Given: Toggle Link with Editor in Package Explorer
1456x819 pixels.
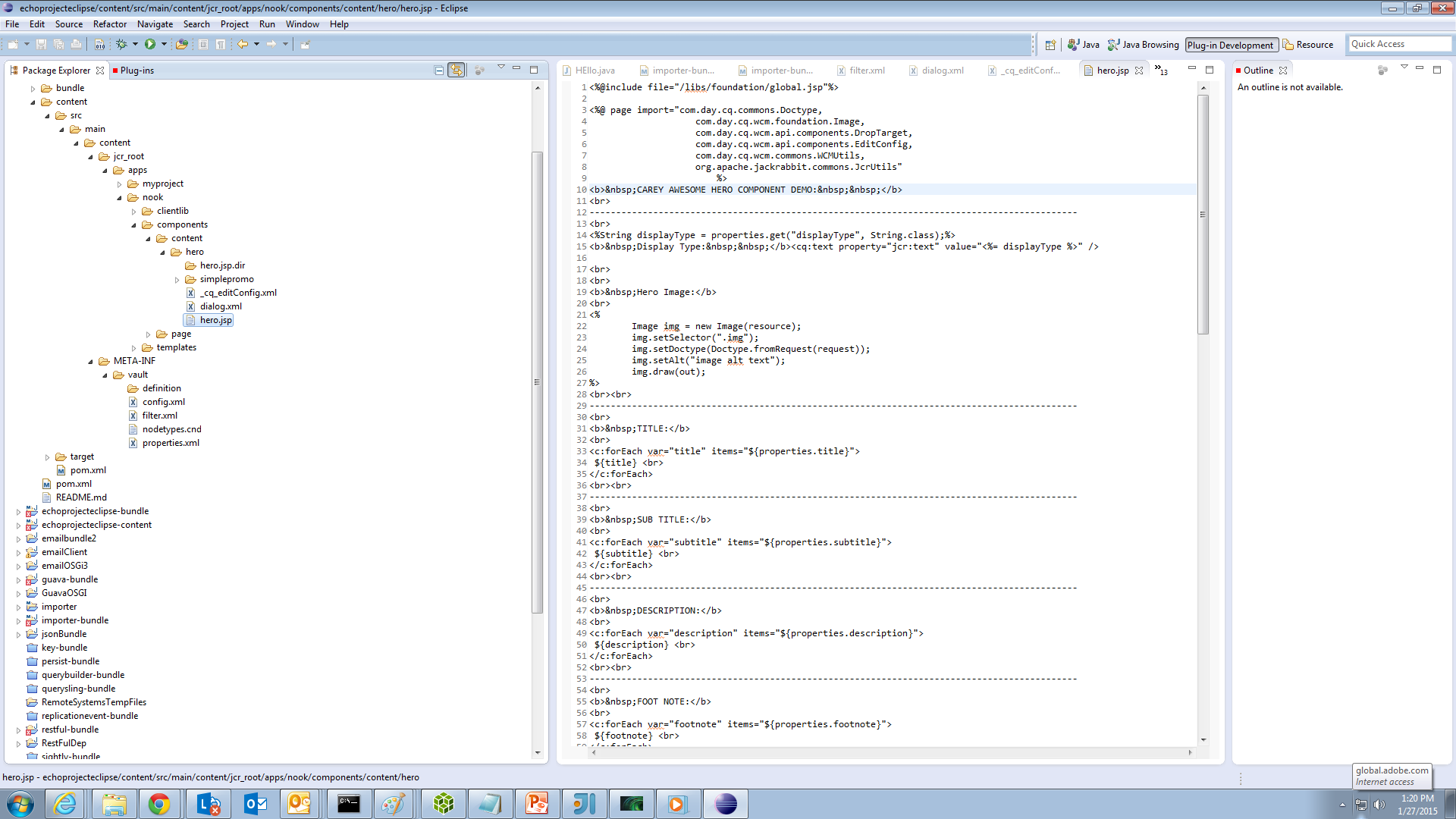Looking at the screenshot, I should pos(456,71).
